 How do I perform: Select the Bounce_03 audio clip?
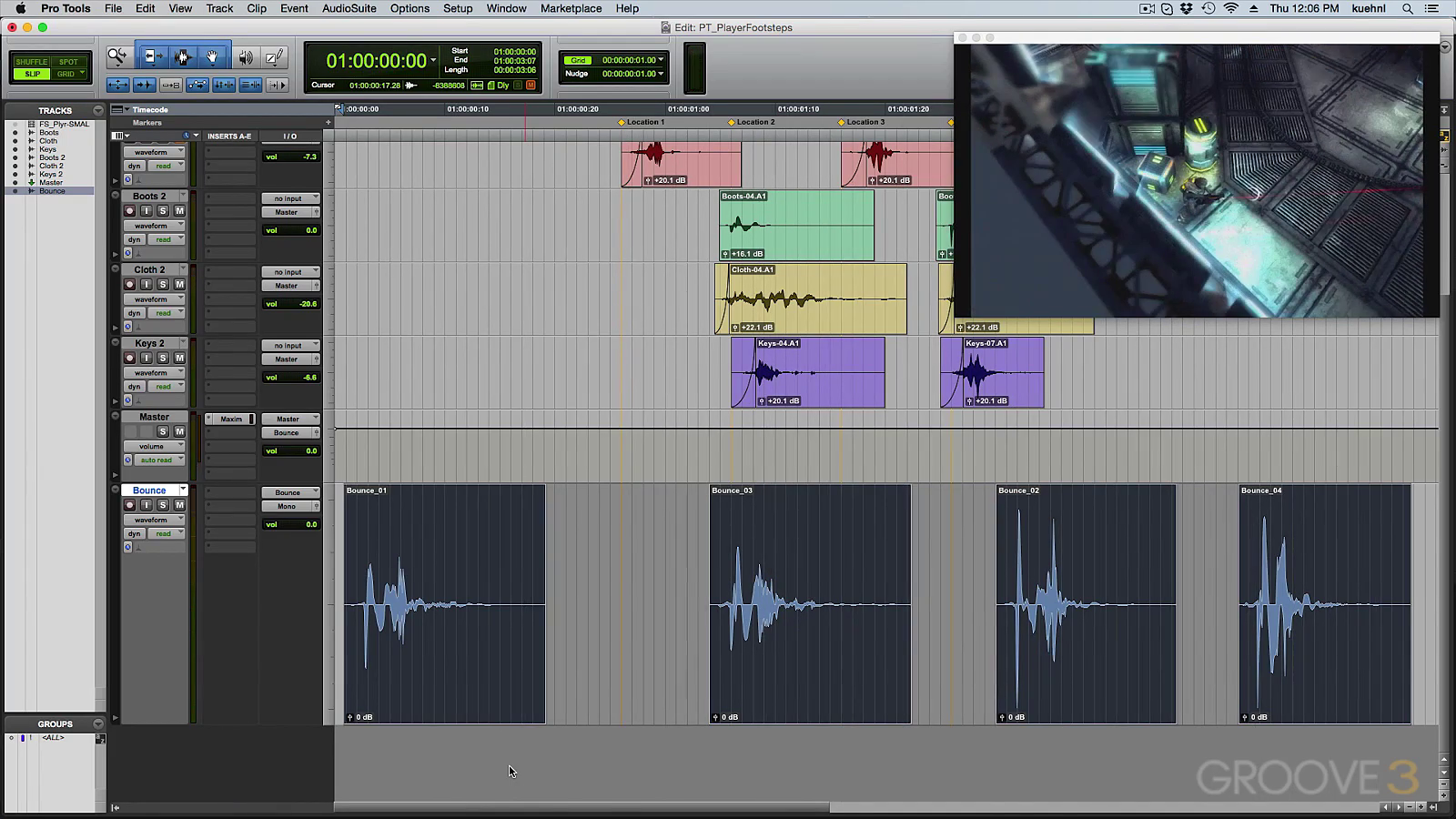pos(810,604)
